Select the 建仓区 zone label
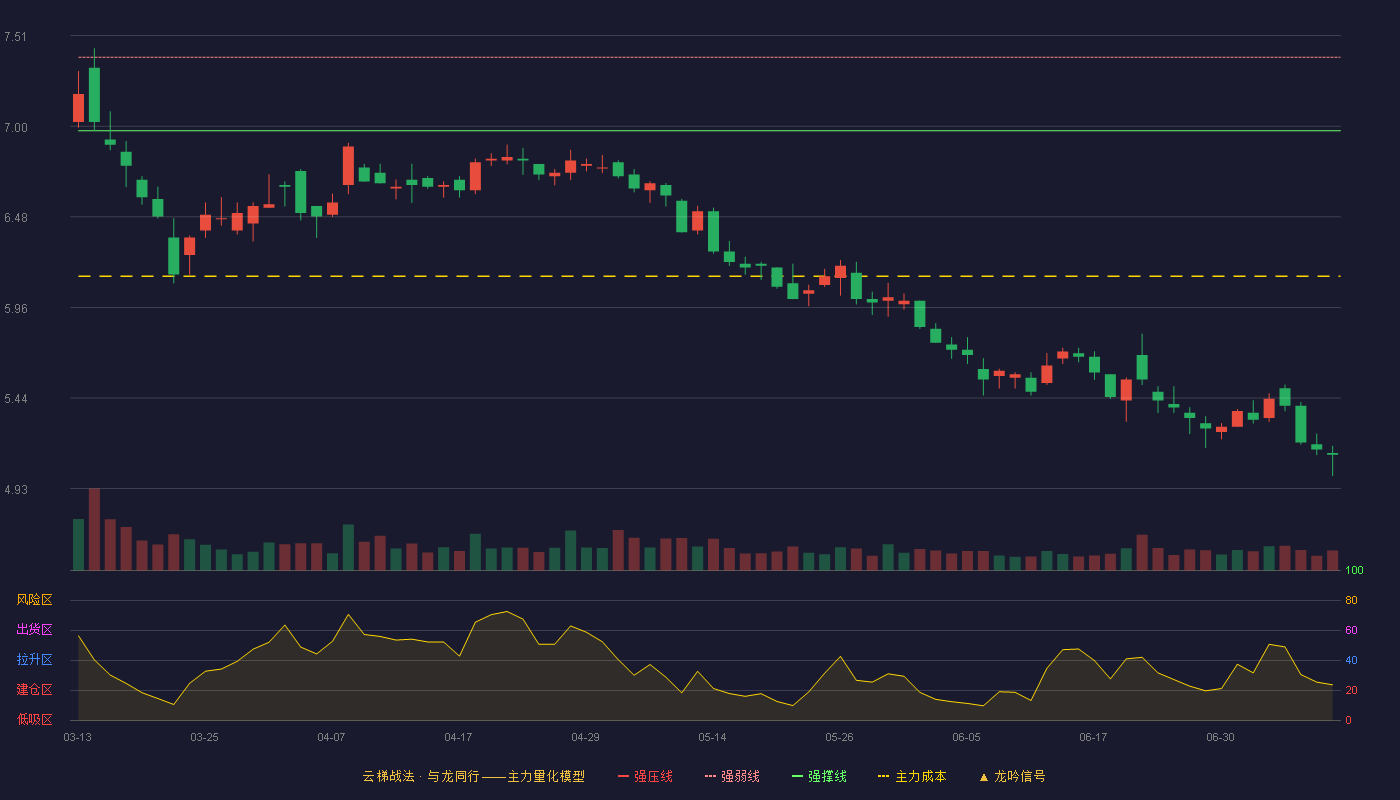 [34, 690]
